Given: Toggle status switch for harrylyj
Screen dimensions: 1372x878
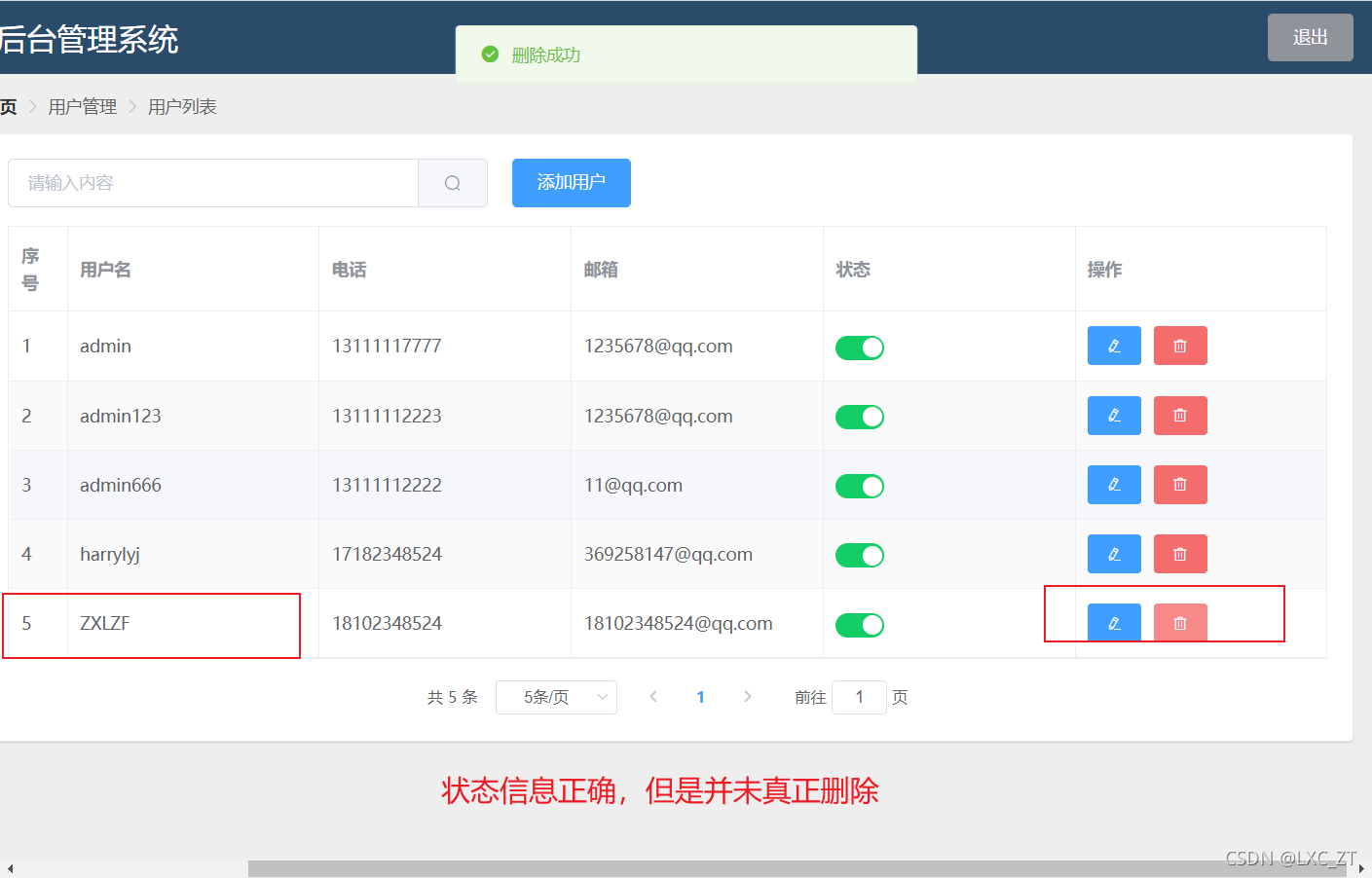Looking at the screenshot, I should pyautogui.click(x=860, y=555).
